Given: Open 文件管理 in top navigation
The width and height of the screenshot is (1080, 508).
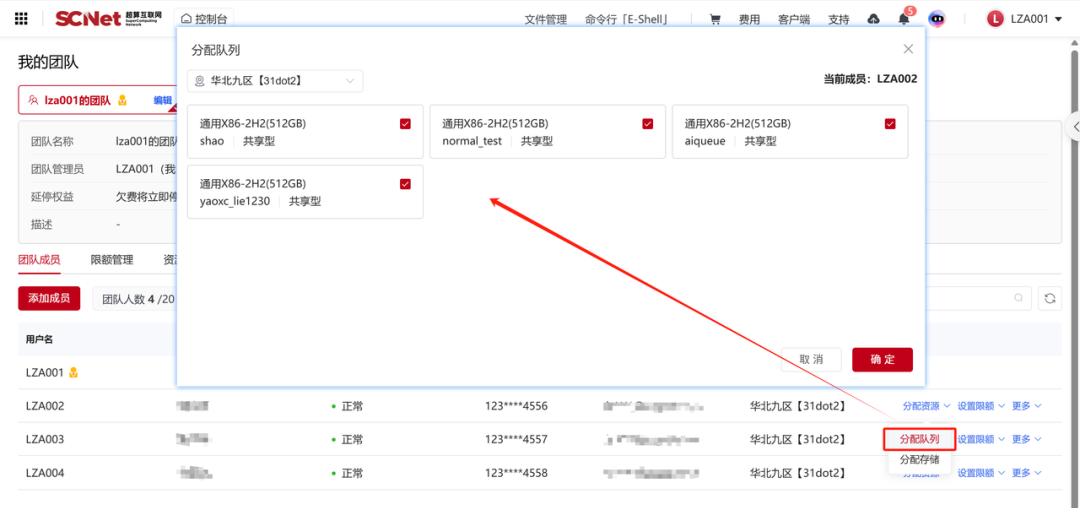Looking at the screenshot, I should [x=546, y=19].
